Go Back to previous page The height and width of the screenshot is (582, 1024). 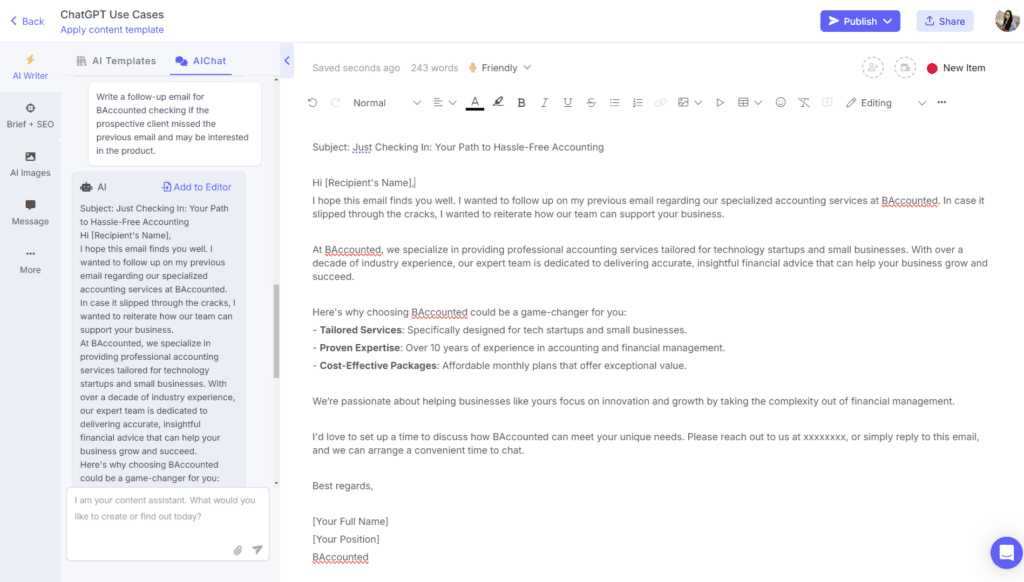click(x=27, y=21)
